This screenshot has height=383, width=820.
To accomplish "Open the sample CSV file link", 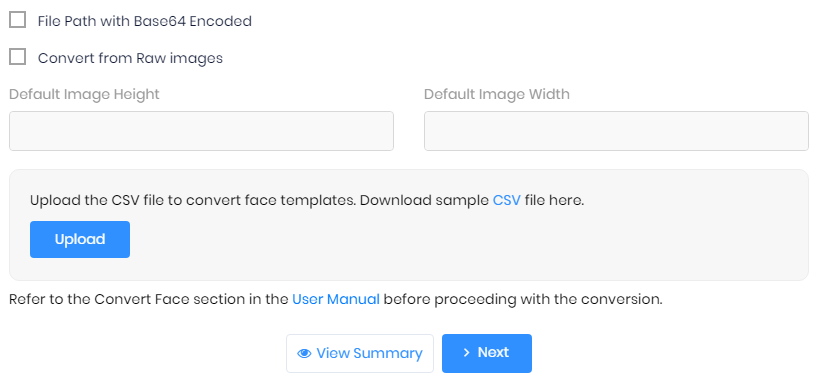I will coord(507,200).
